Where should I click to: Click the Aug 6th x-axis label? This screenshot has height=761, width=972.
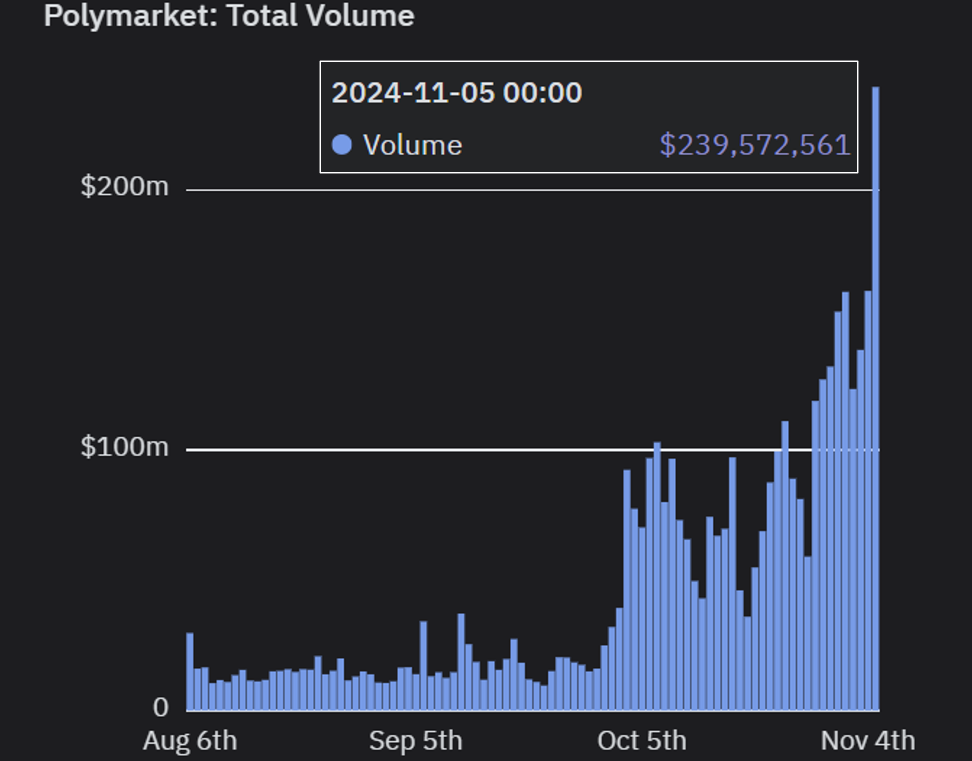[x=190, y=741]
